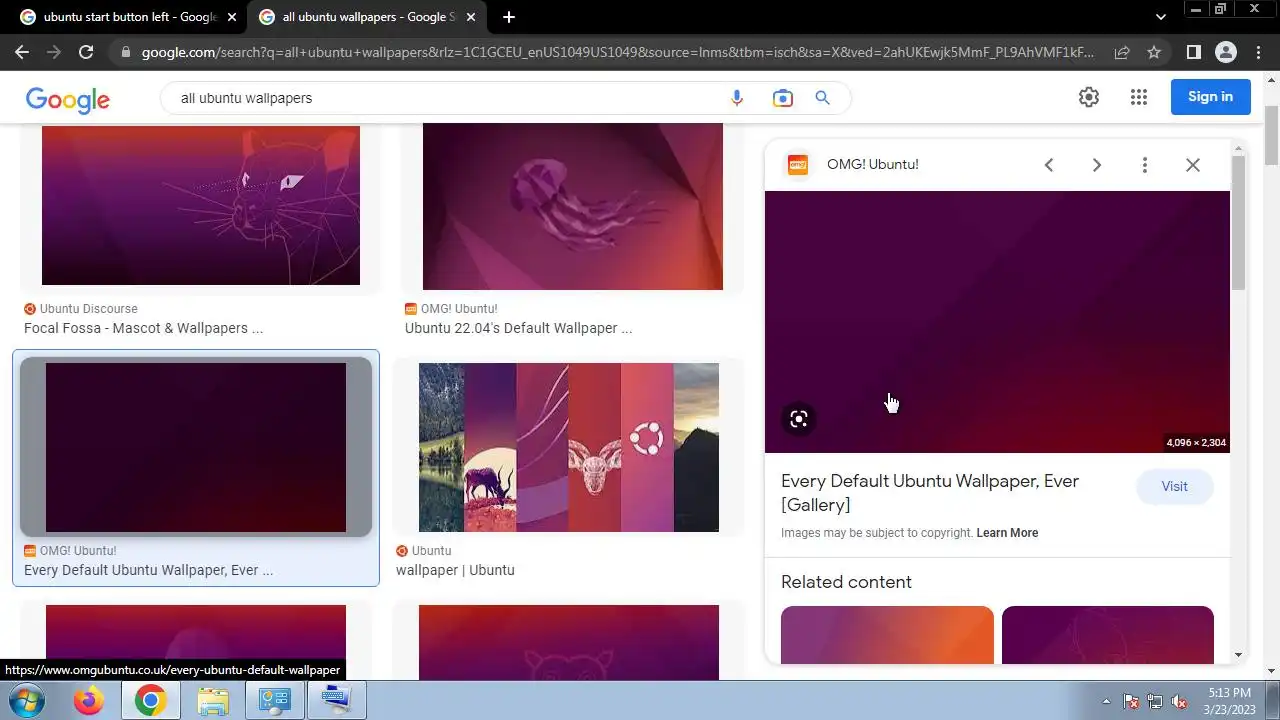The width and height of the screenshot is (1280, 720).
Task: Click the Chrome taskbar icon
Action: [151, 701]
